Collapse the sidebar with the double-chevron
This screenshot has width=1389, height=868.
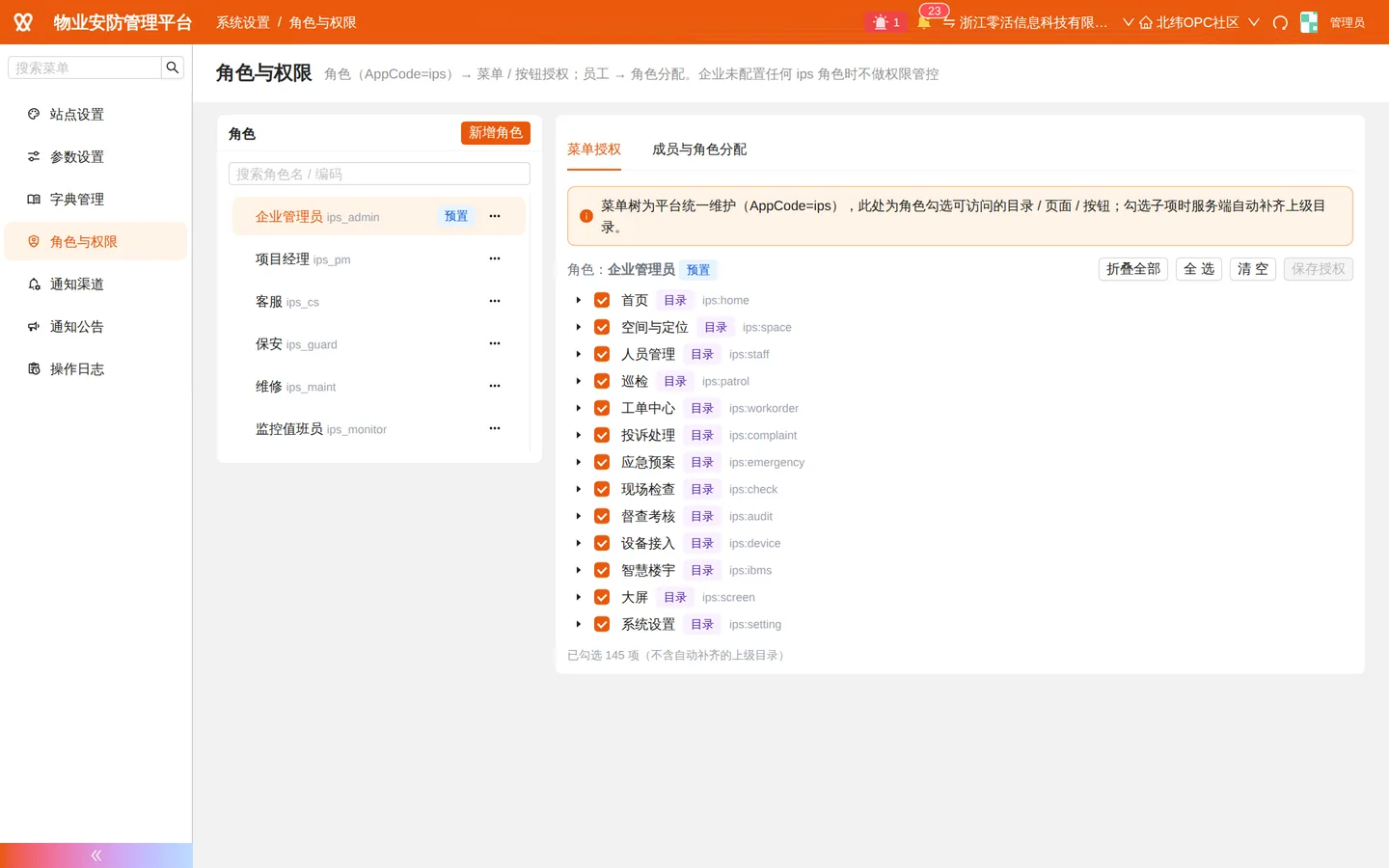coord(95,855)
